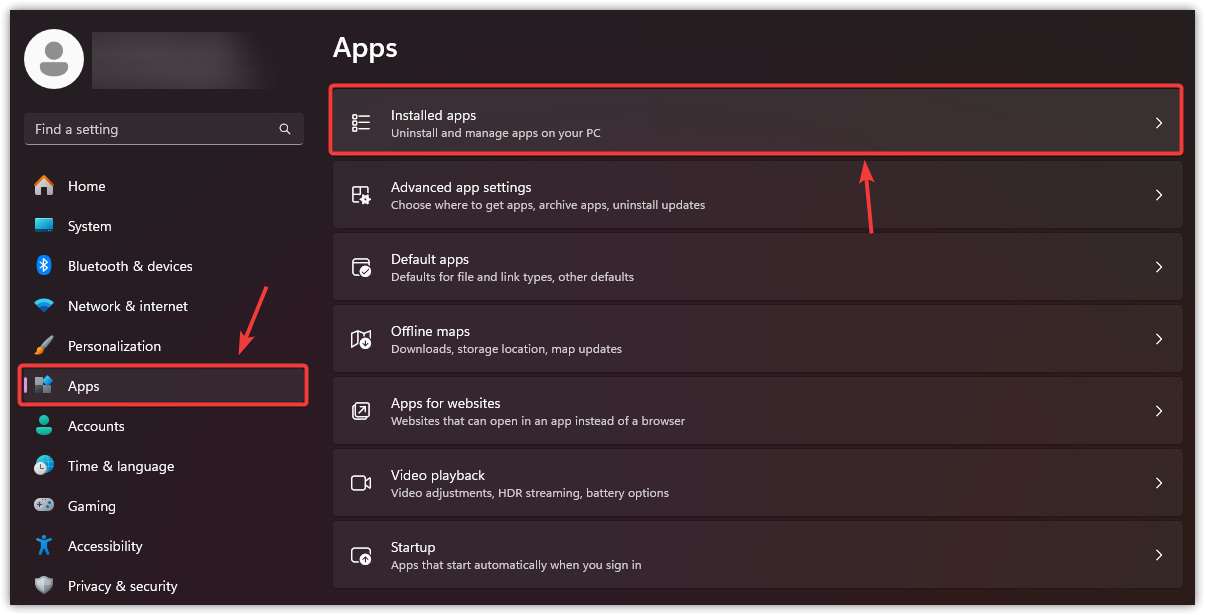1205x615 pixels.
Task: Click the Offline maps icon
Action: (x=361, y=339)
